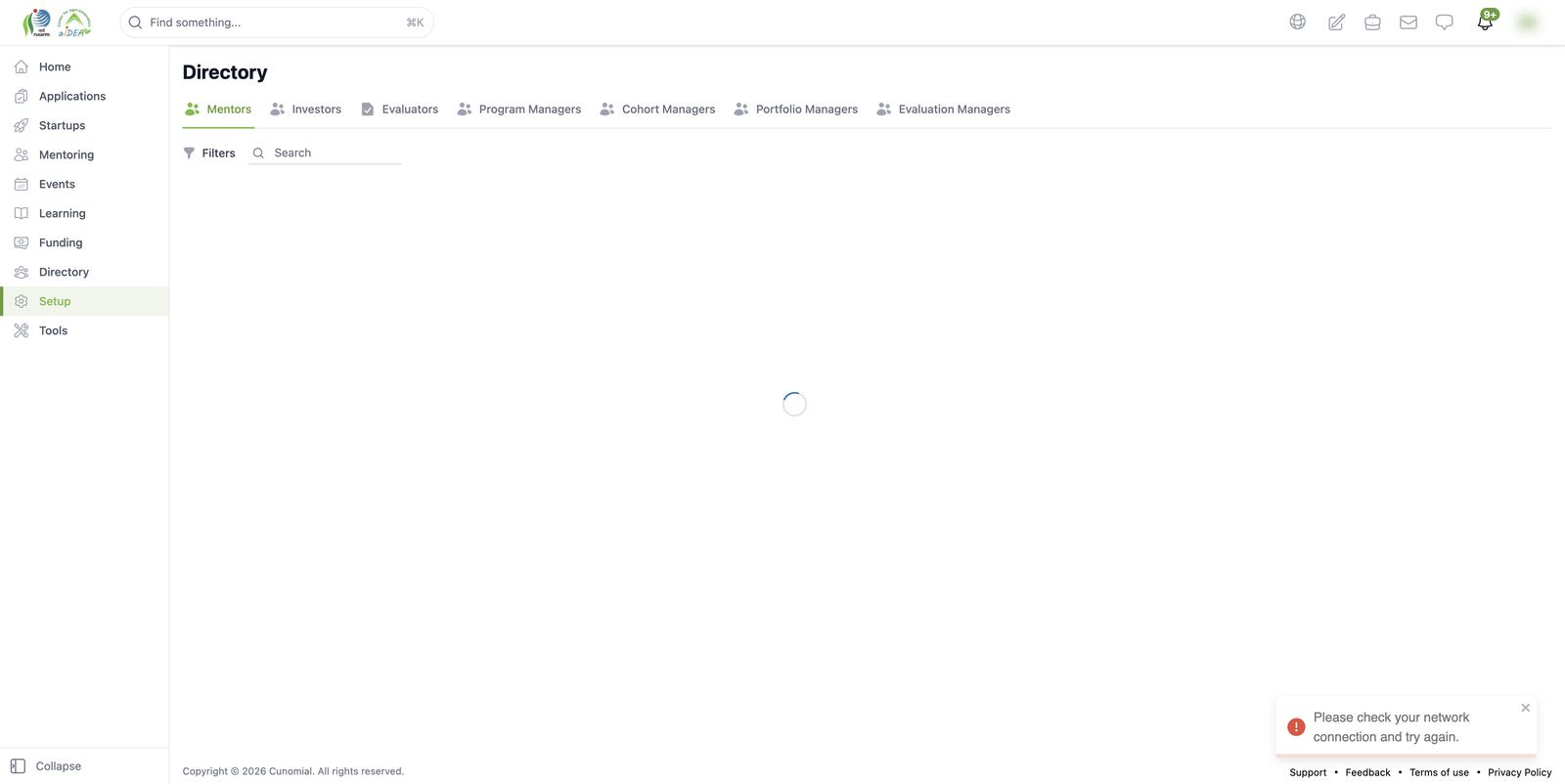The width and height of the screenshot is (1565, 784).
Task: Open the Terms of use link
Action: [1439, 772]
